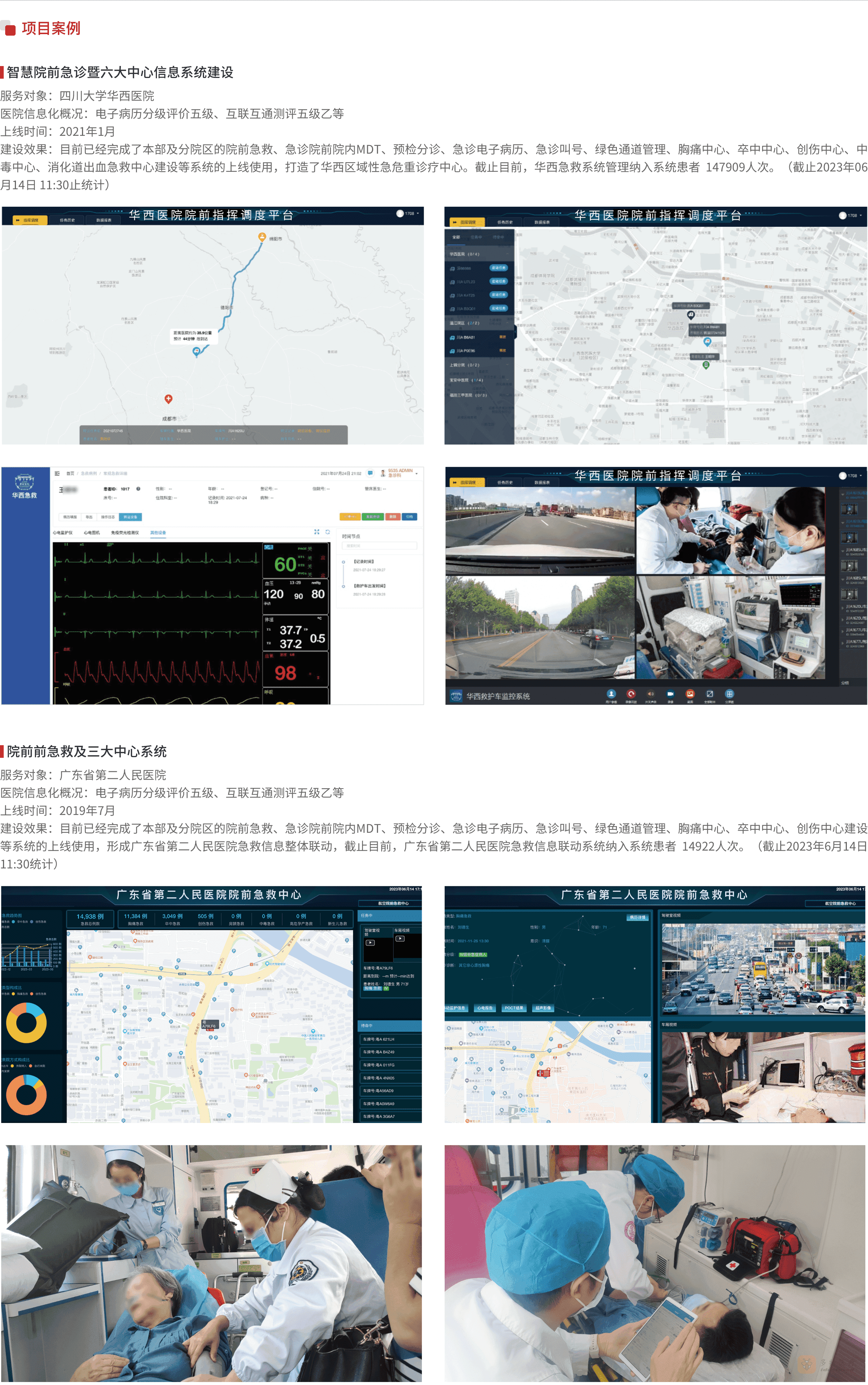
Task: Click the split-screen grid icon in monitoring toolbar
Action: click(729, 694)
